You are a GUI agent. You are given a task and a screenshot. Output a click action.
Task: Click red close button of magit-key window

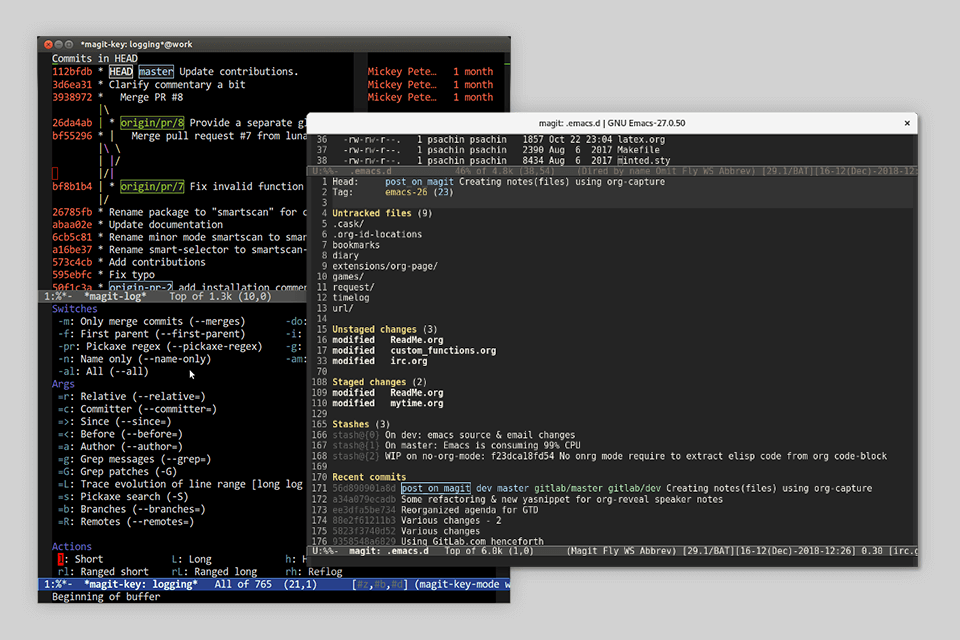tap(48, 44)
